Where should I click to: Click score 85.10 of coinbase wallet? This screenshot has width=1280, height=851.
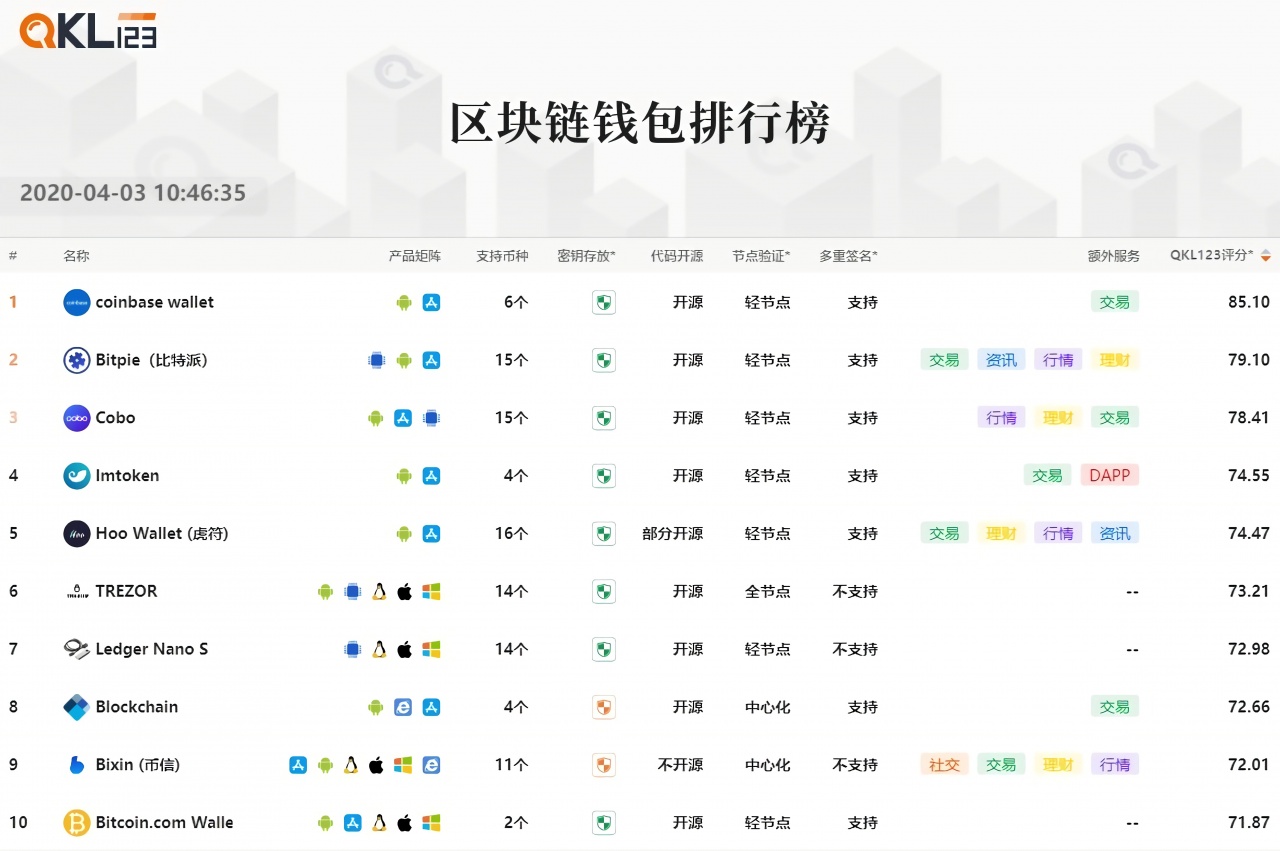[x=1249, y=302]
